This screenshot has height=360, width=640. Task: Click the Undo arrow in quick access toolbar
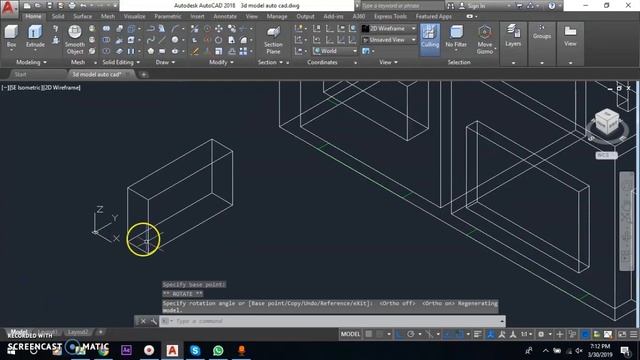tap(83, 6)
